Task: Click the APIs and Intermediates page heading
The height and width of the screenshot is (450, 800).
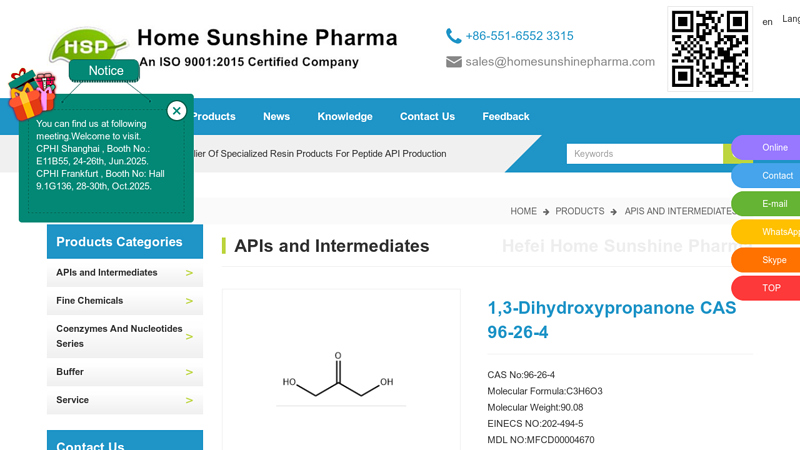Action: (x=332, y=246)
